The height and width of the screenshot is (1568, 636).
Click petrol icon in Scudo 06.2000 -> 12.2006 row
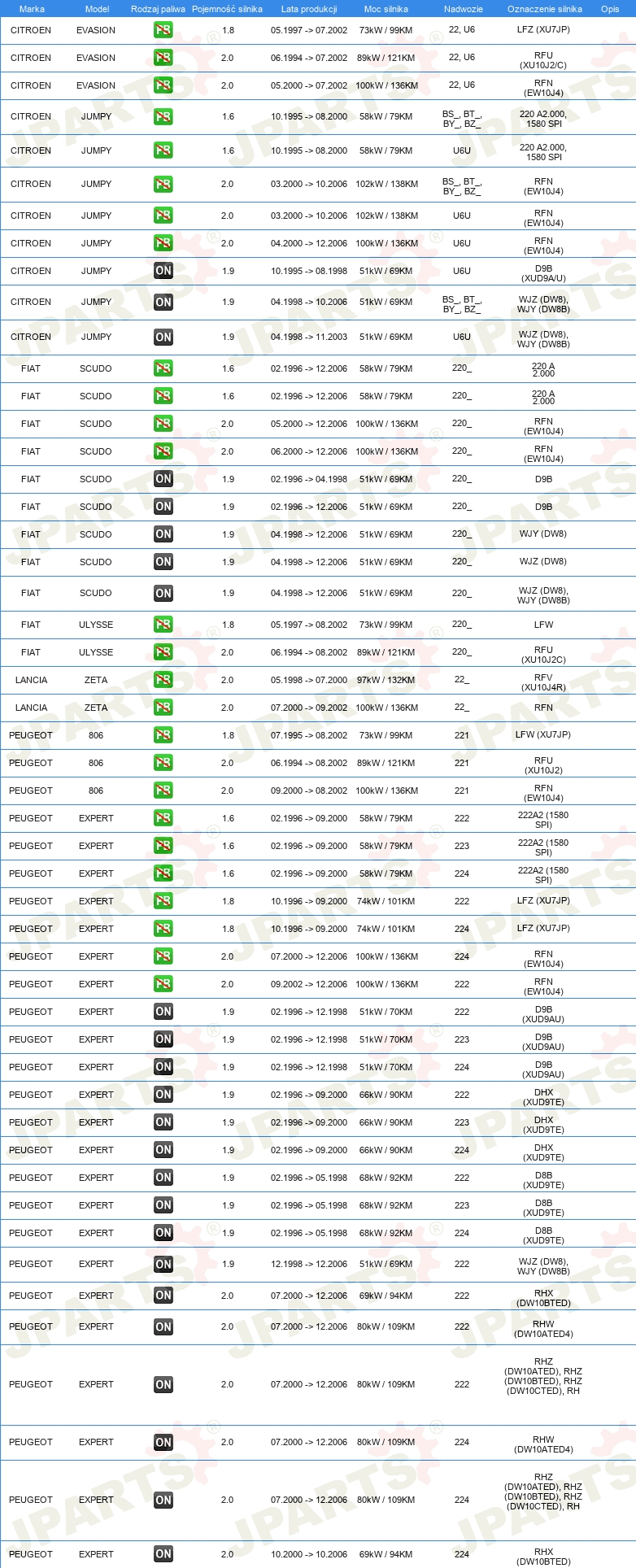coord(163,451)
